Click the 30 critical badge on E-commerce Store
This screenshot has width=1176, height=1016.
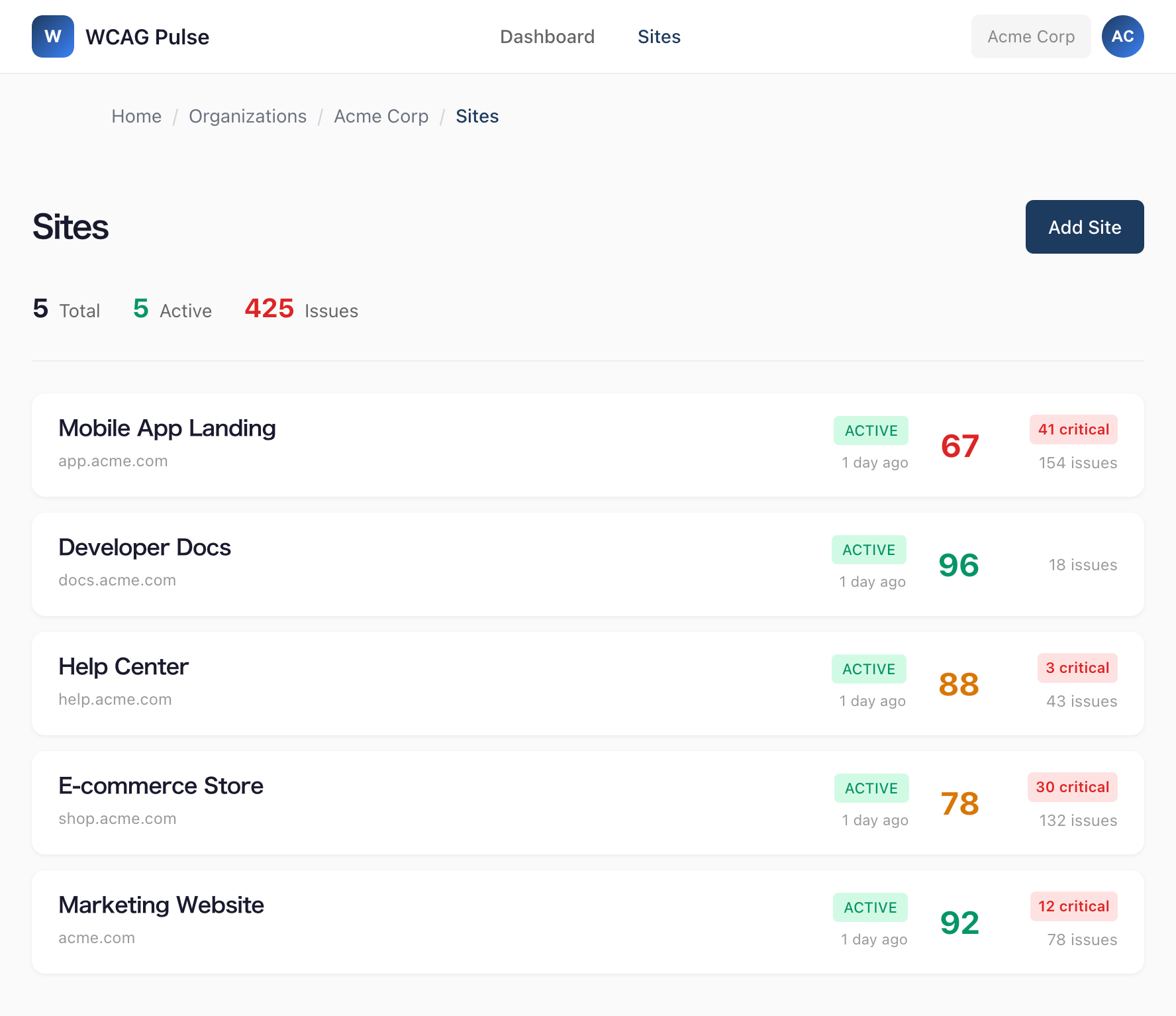(1072, 787)
